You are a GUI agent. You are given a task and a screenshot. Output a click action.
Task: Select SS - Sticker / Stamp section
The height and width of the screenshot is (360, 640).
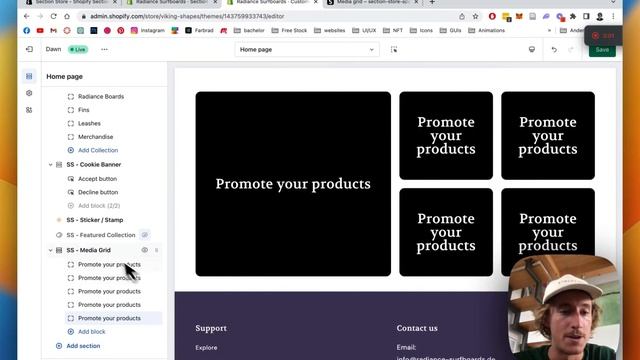(x=94, y=220)
